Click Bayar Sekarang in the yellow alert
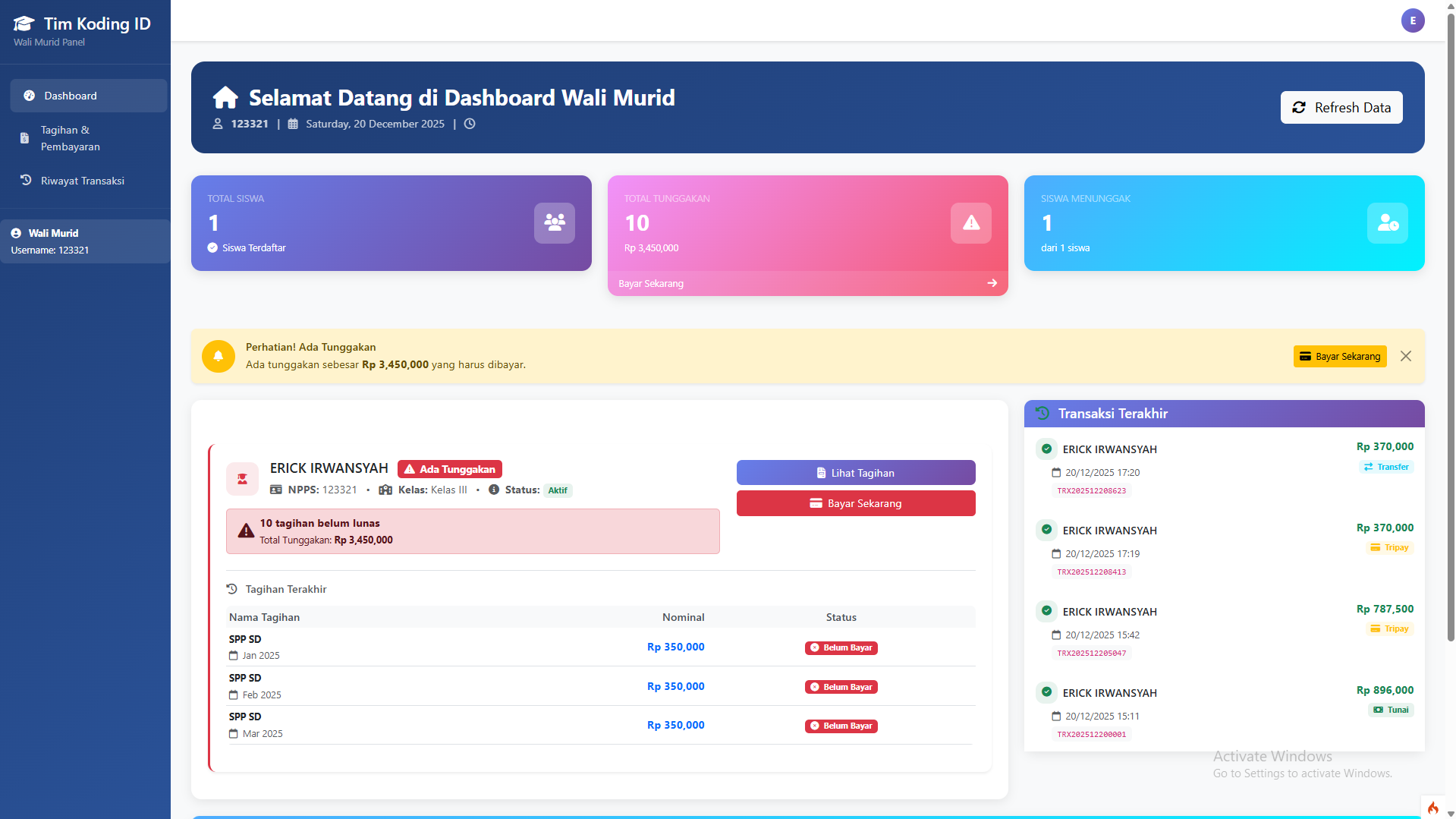The width and height of the screenshot is (1456, 819). tap(1340, 356)
